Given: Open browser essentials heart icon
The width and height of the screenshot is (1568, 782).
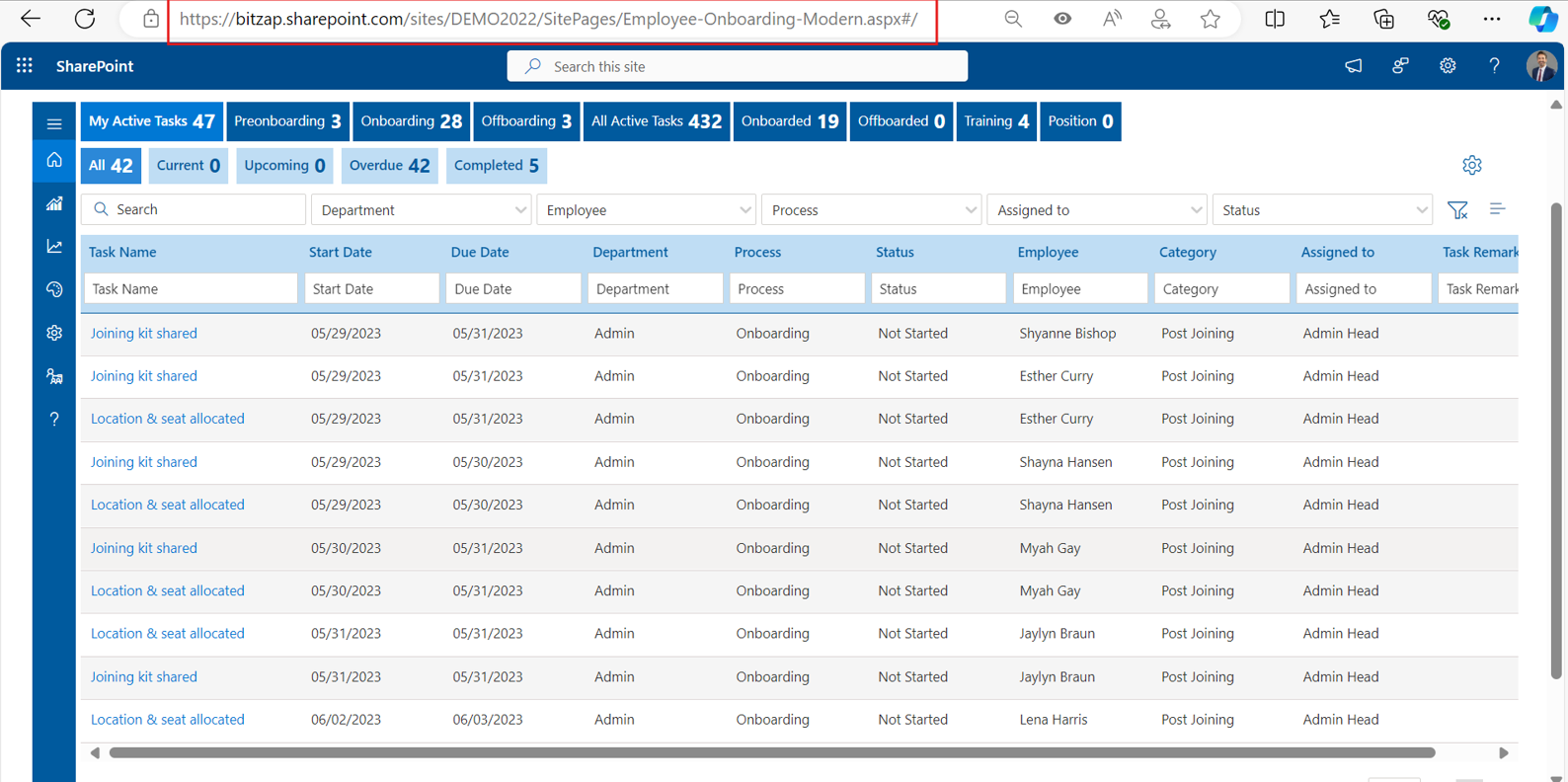Looking at the screenshot, I should [1439, 19].
